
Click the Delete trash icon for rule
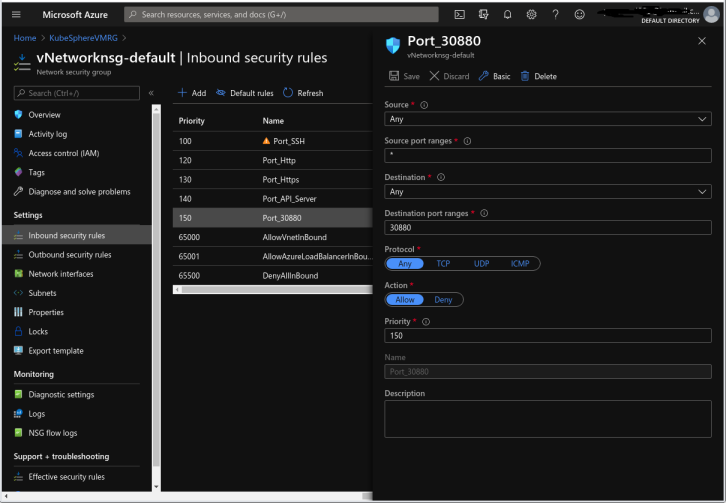[525, 76]
